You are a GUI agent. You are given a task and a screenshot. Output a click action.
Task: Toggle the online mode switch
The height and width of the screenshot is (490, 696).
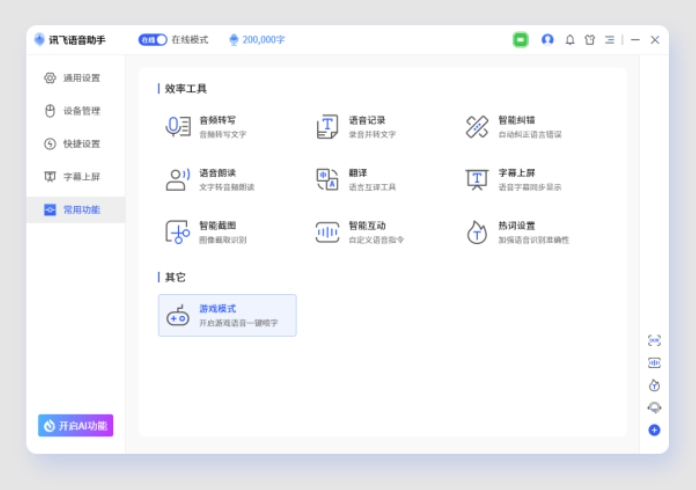pos(153,40)
